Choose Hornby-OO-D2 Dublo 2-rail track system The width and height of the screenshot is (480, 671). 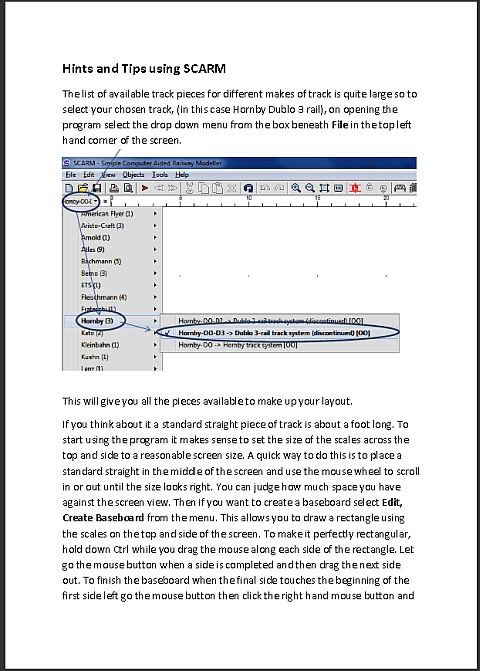(x=280, y=321)
